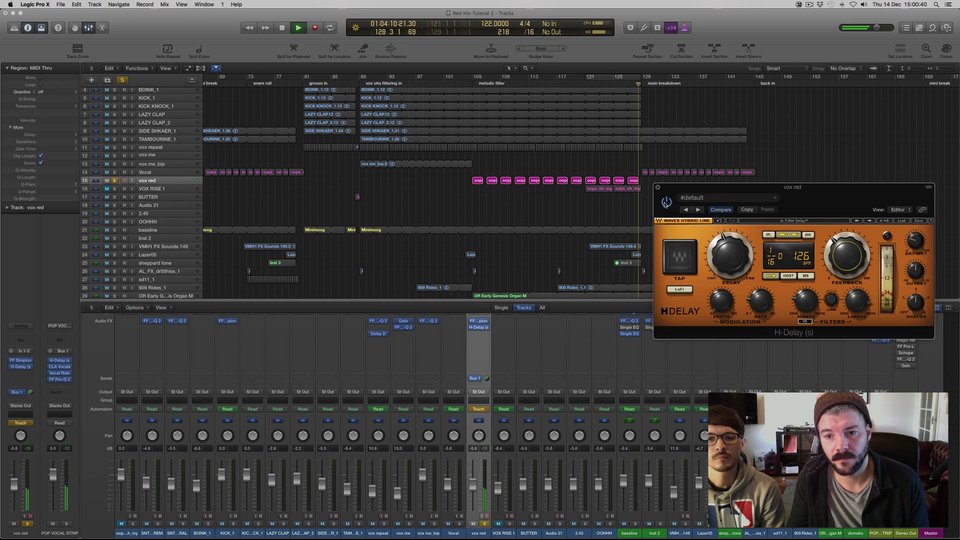Viewport: 960px width, 540px height.
Task: Open the #default preset dropdown in plugin
Action: pyautogui.click(x=727, y=198)
